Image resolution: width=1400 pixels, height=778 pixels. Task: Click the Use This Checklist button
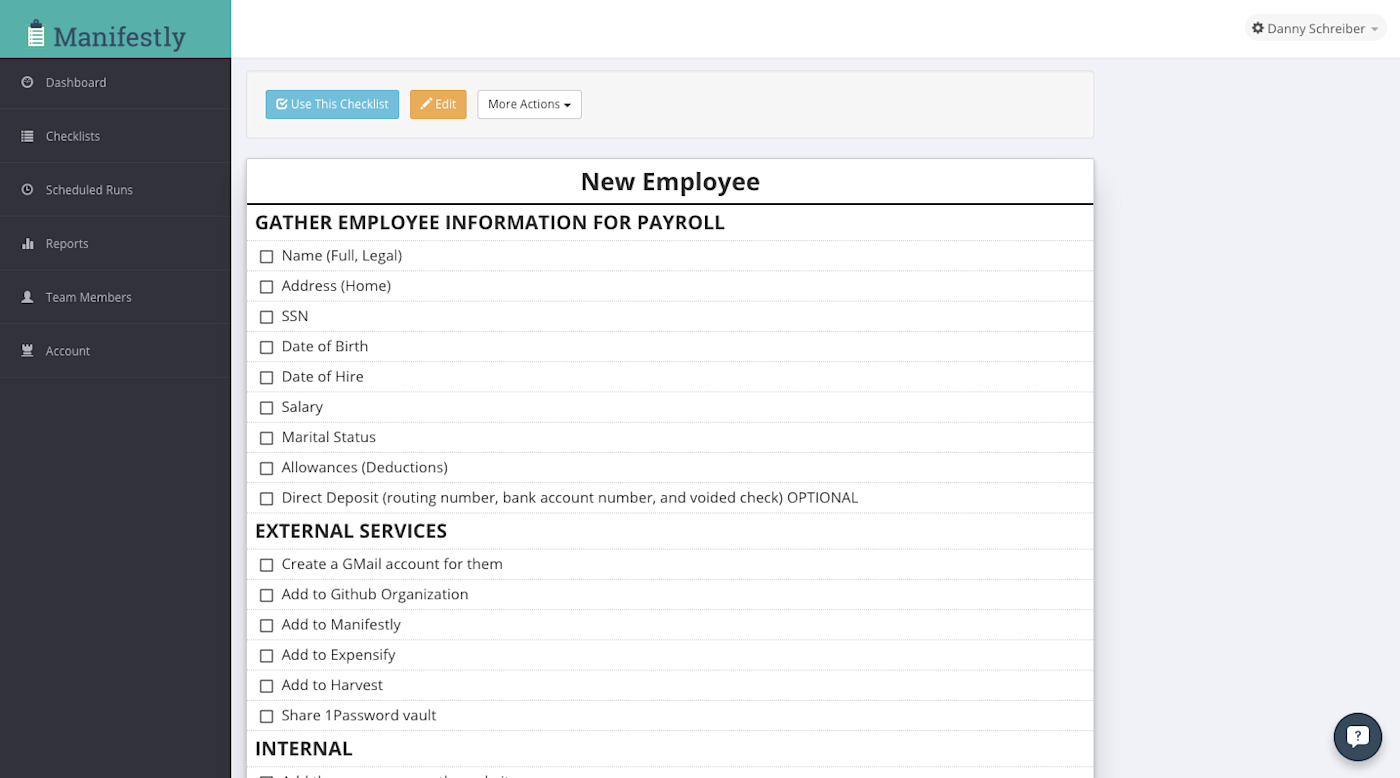point(332,104)
